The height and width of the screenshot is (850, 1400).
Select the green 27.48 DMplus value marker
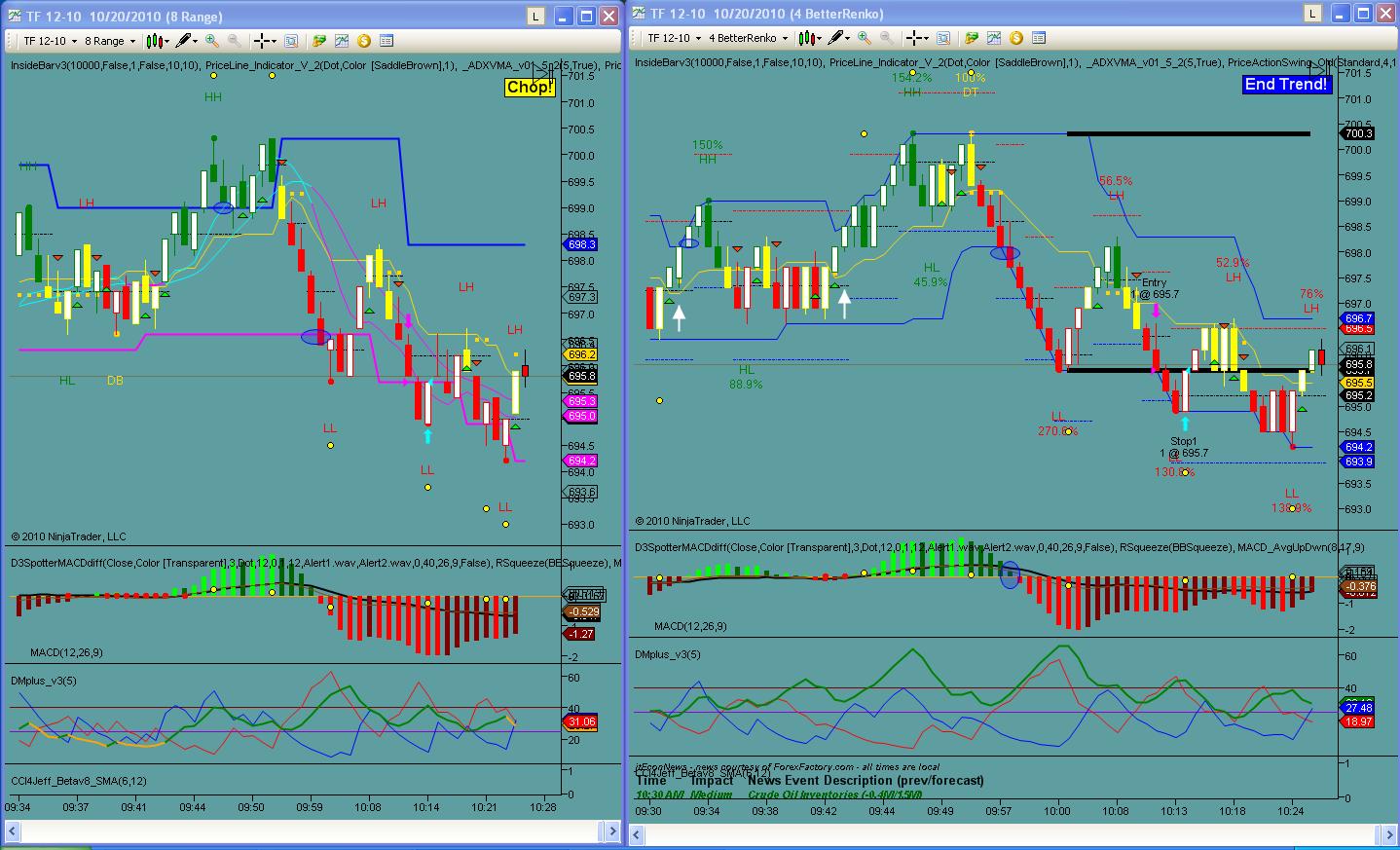coord(1358,709)
